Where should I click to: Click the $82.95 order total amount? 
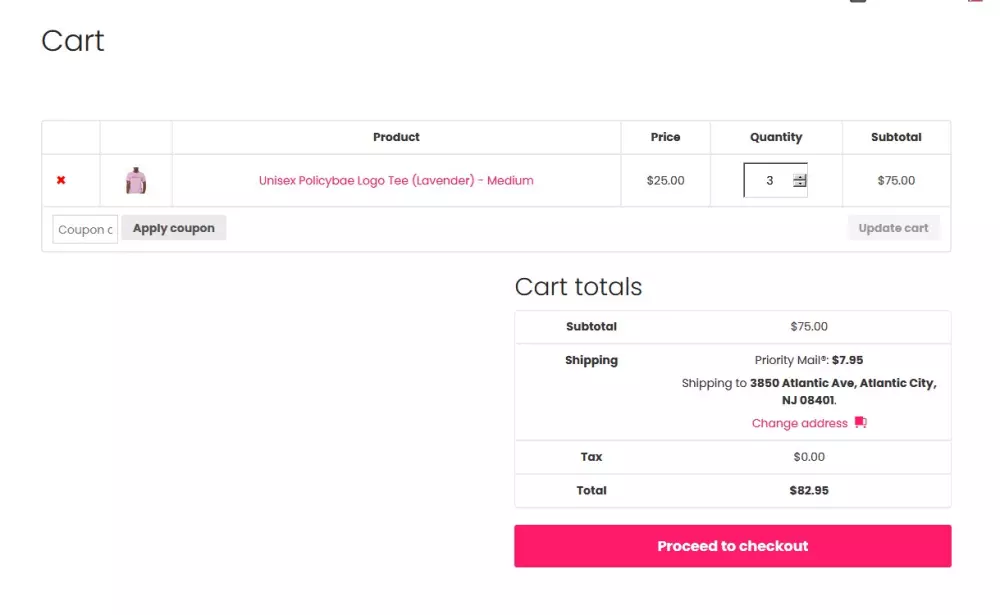[809, 490]
